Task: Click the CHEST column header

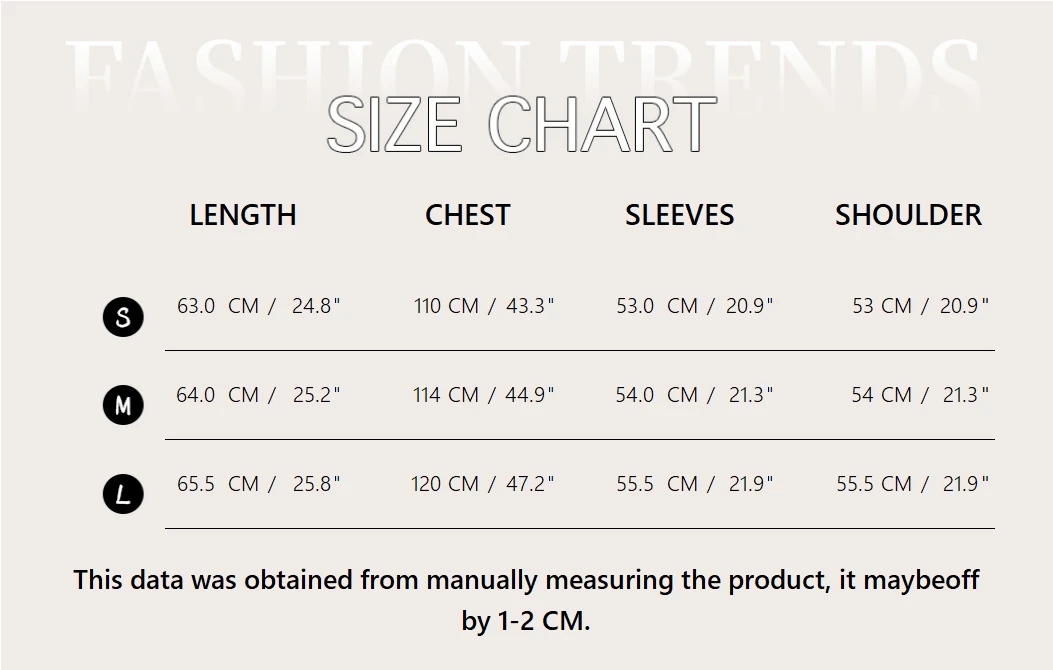Action: [x=467, y=214]
